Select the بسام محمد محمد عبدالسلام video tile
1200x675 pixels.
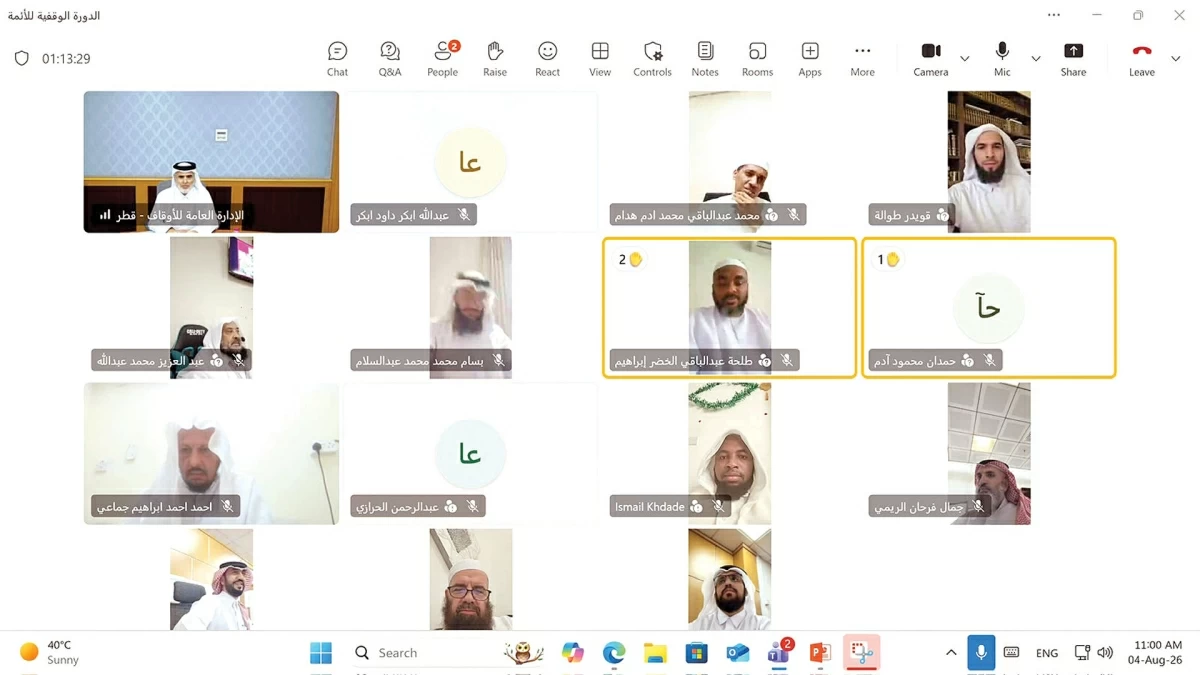(x=470, y=308)
